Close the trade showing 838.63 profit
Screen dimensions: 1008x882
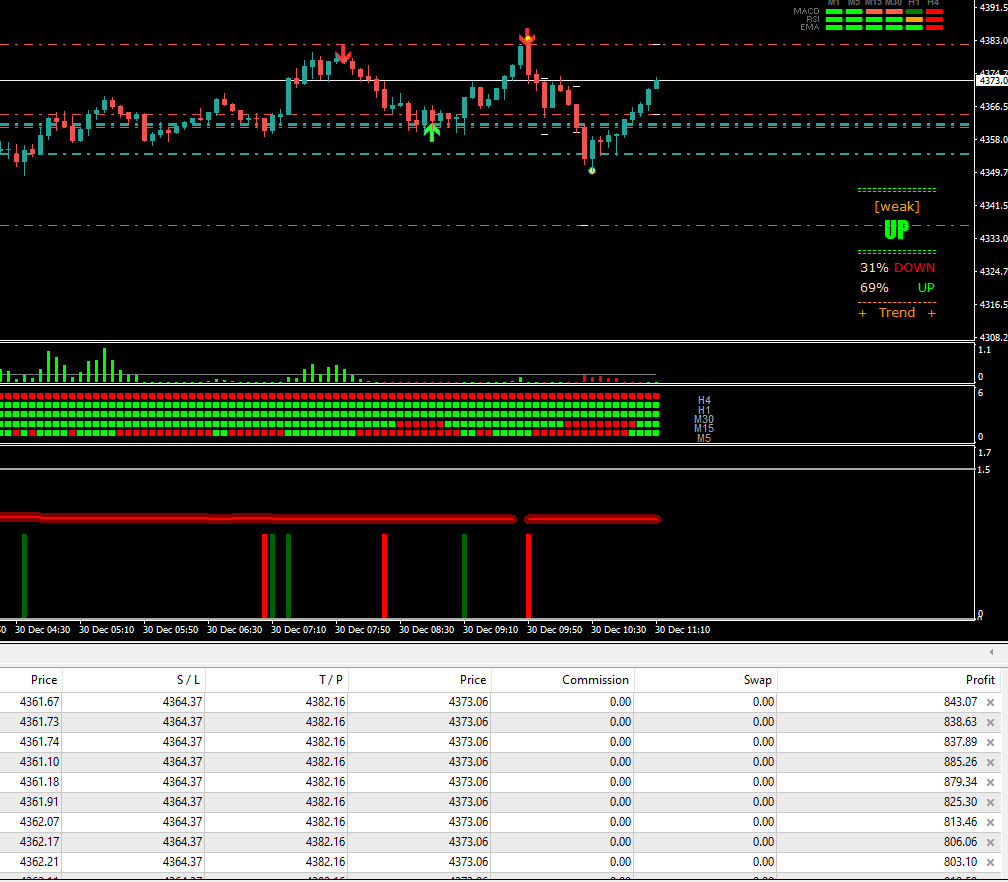click(x=990, y=722)
